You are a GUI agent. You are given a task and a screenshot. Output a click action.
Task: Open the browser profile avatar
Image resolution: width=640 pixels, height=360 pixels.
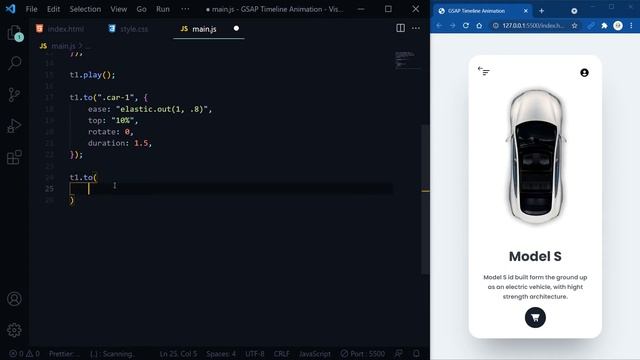[x=618, y=25]
